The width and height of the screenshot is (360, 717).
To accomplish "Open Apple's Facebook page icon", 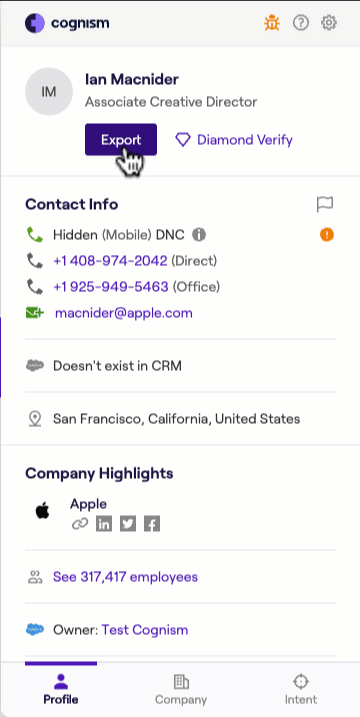I will pos(152,524).
